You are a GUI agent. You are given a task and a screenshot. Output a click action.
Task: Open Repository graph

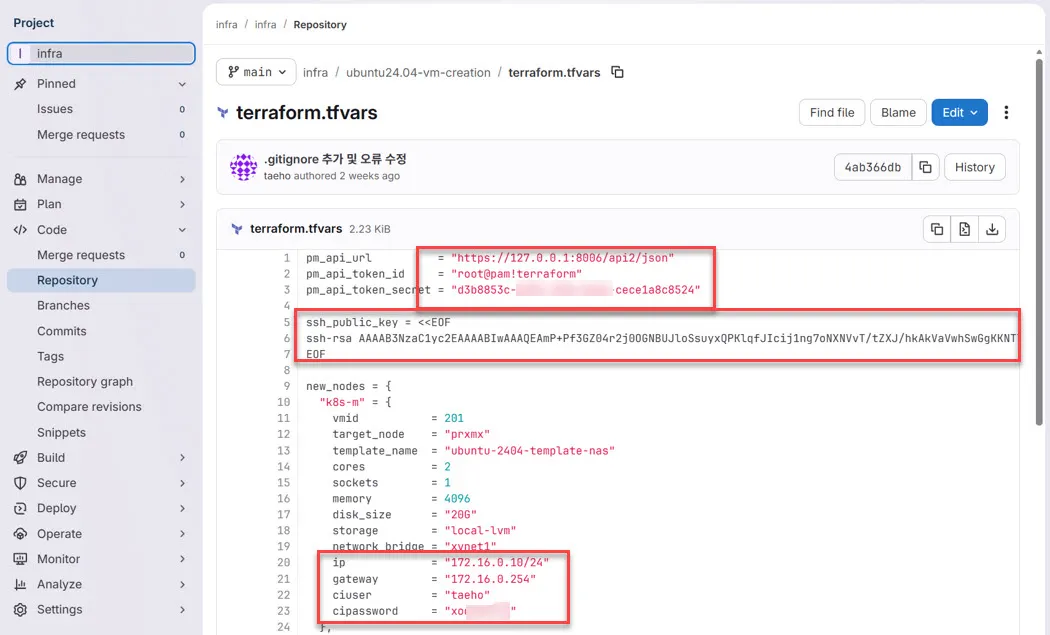pyautogui.click(x=85, y=382)
